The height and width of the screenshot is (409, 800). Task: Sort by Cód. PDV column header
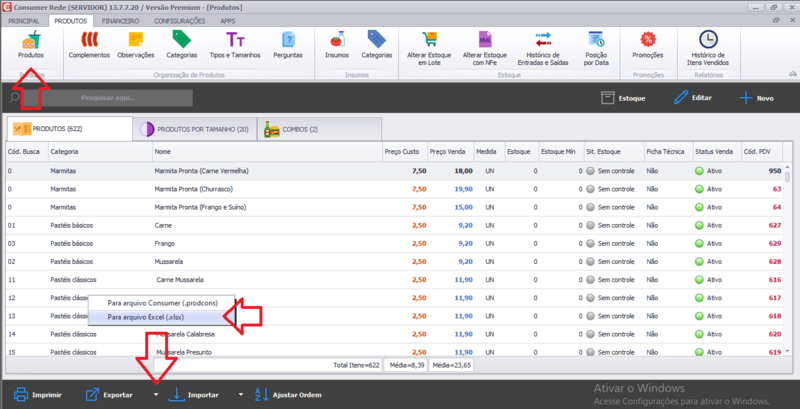[x=762, y=151]
